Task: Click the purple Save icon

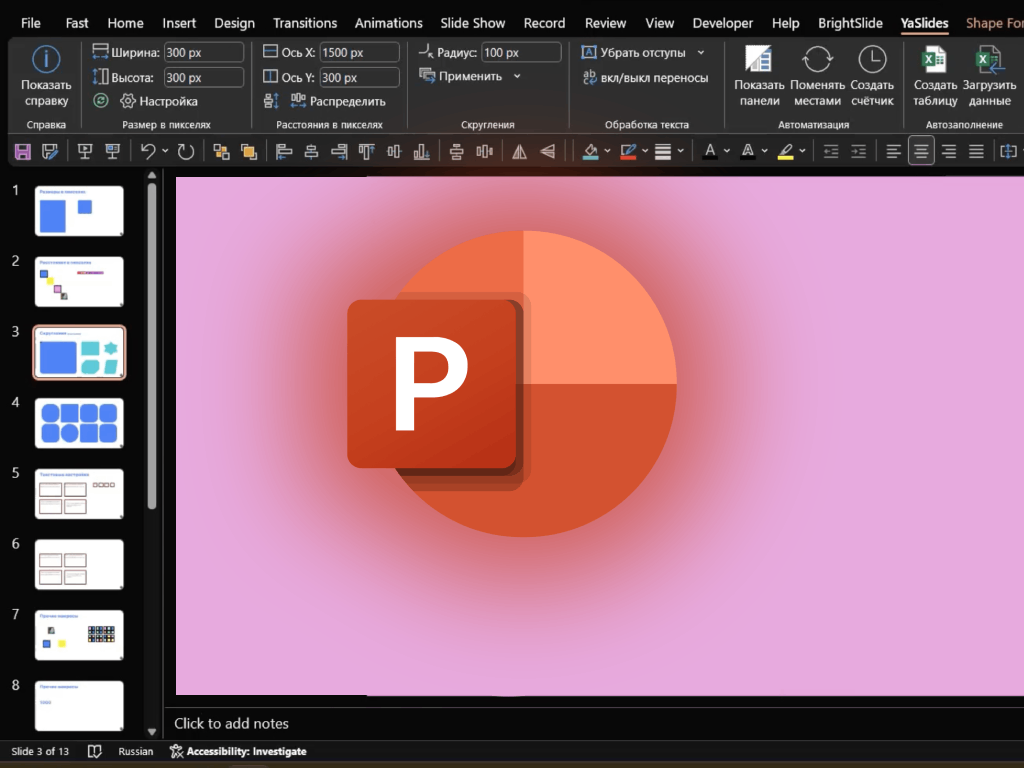Action: pyautogui.click(x=23, y=152)
